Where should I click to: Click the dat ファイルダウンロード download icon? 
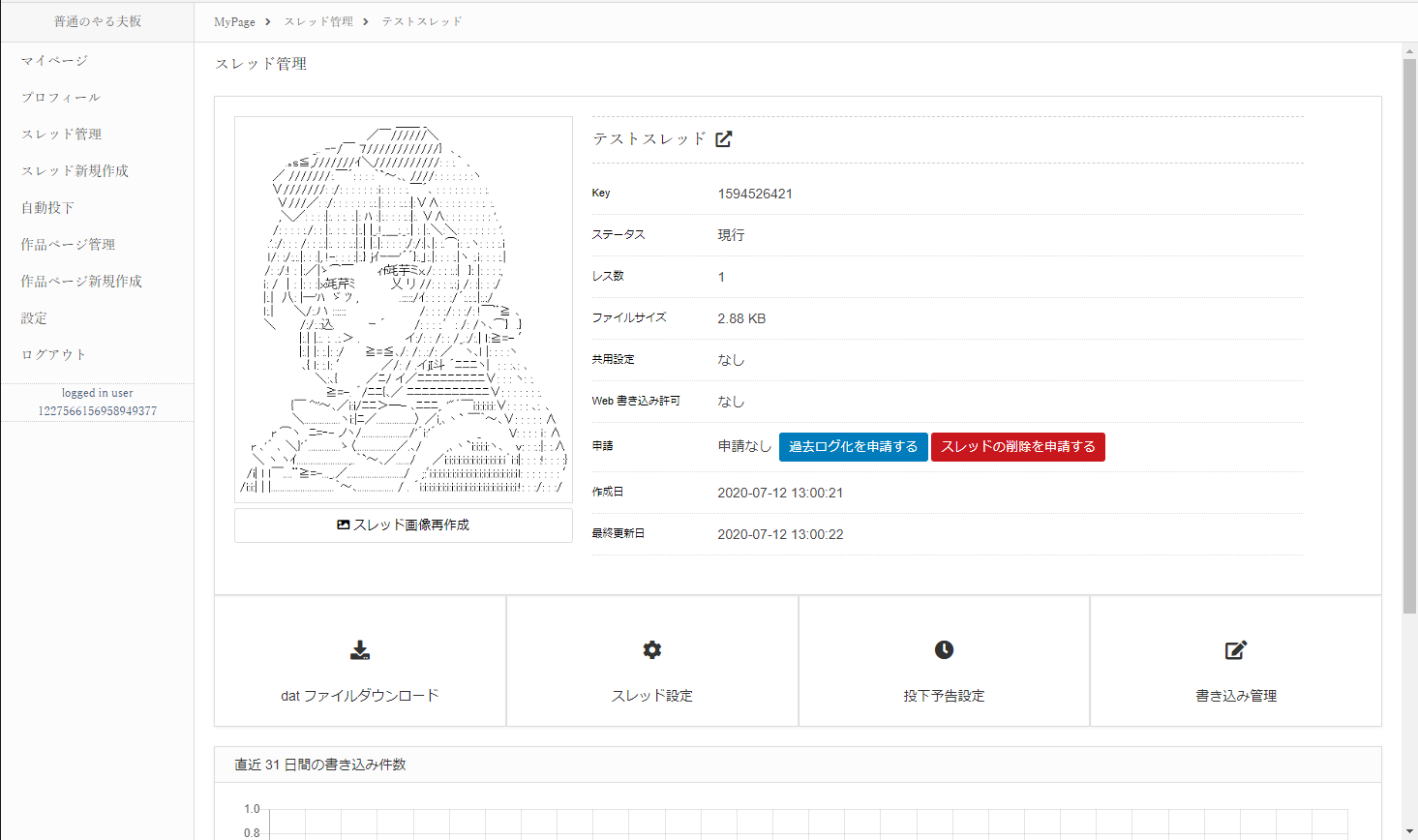(x=360, y=649)
